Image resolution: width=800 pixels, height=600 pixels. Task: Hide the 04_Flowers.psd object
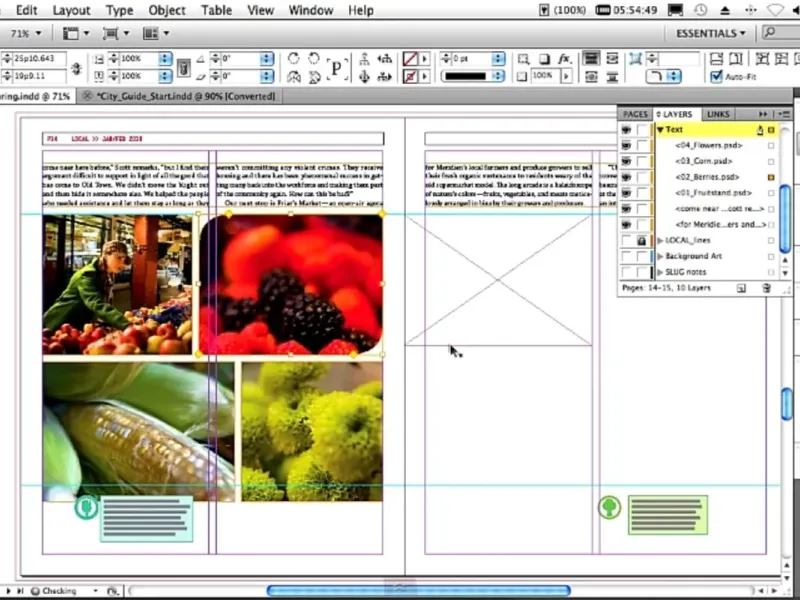626,145
